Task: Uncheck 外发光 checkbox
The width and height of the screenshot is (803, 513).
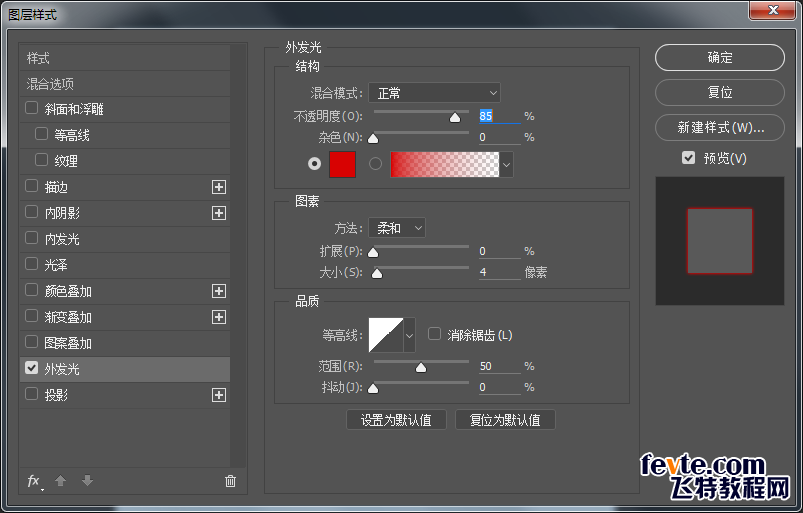Action: pos(32,368)
